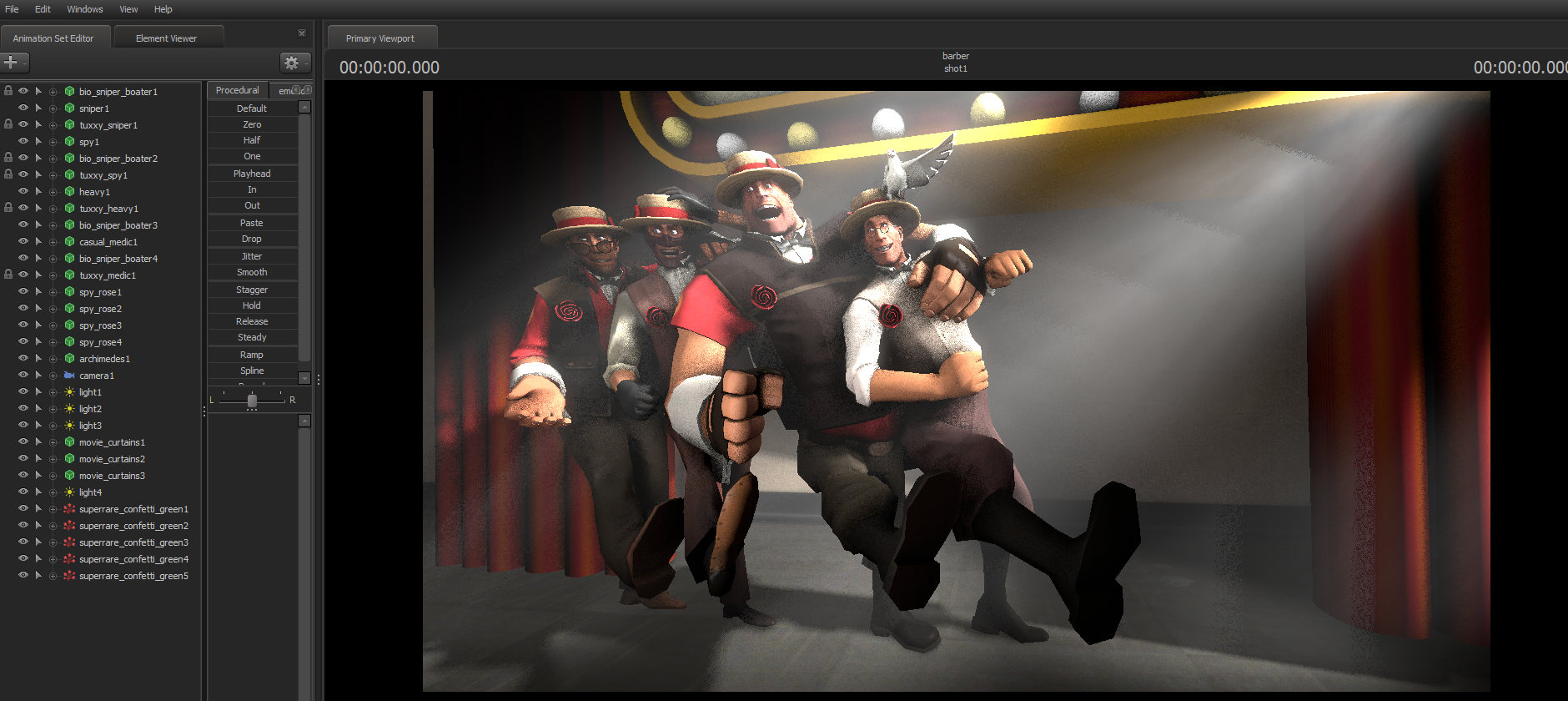Apply the Default procedural preset
Screen dimensions: 1568x701
coord(252,108)
